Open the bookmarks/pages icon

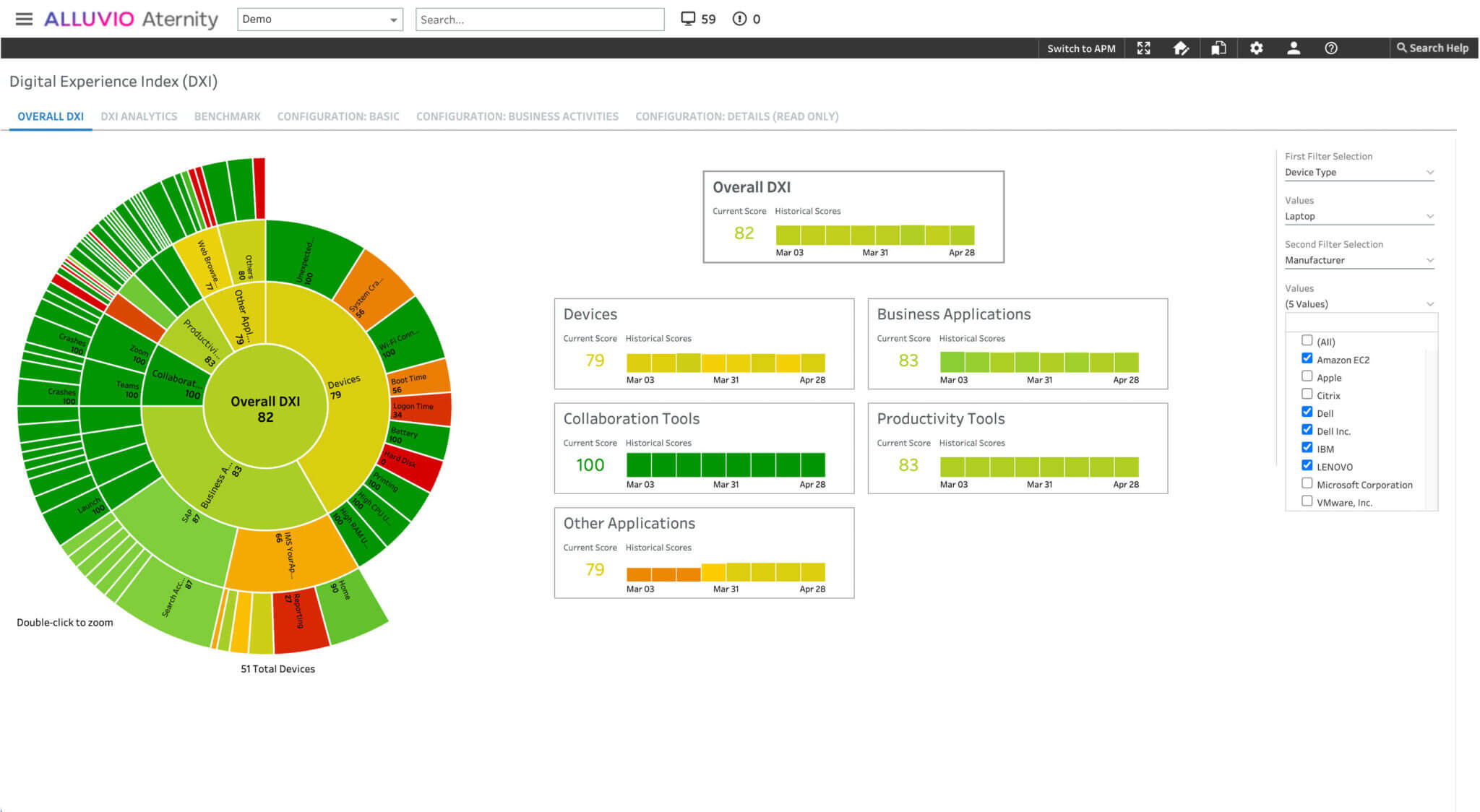click(x=1219, y=48)
